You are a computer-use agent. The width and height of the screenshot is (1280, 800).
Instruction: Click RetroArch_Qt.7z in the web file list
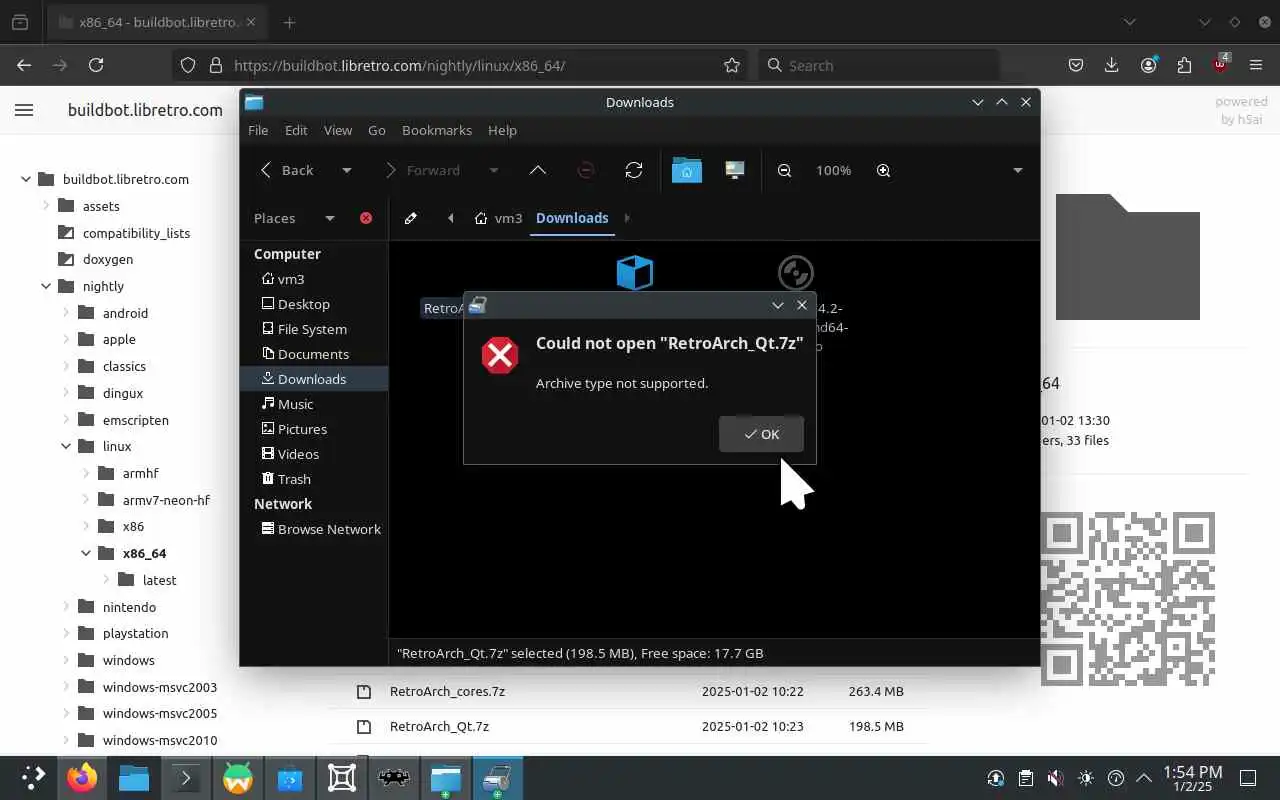point(439,726)
